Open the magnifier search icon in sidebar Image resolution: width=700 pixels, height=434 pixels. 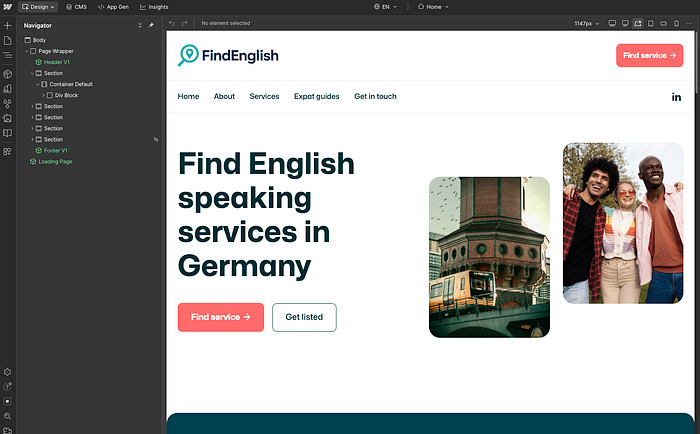tap(7, 416)
